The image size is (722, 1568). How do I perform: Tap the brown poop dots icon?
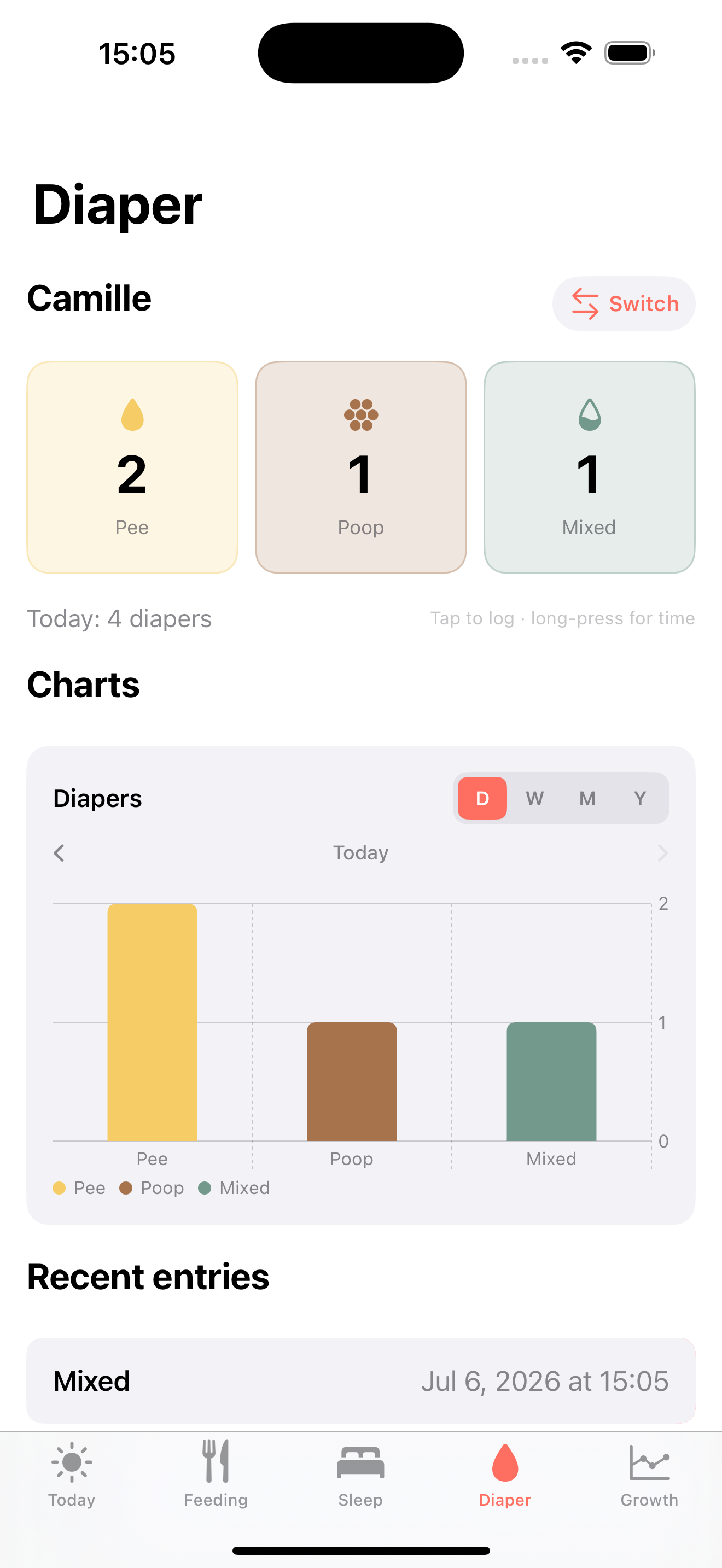361,414
